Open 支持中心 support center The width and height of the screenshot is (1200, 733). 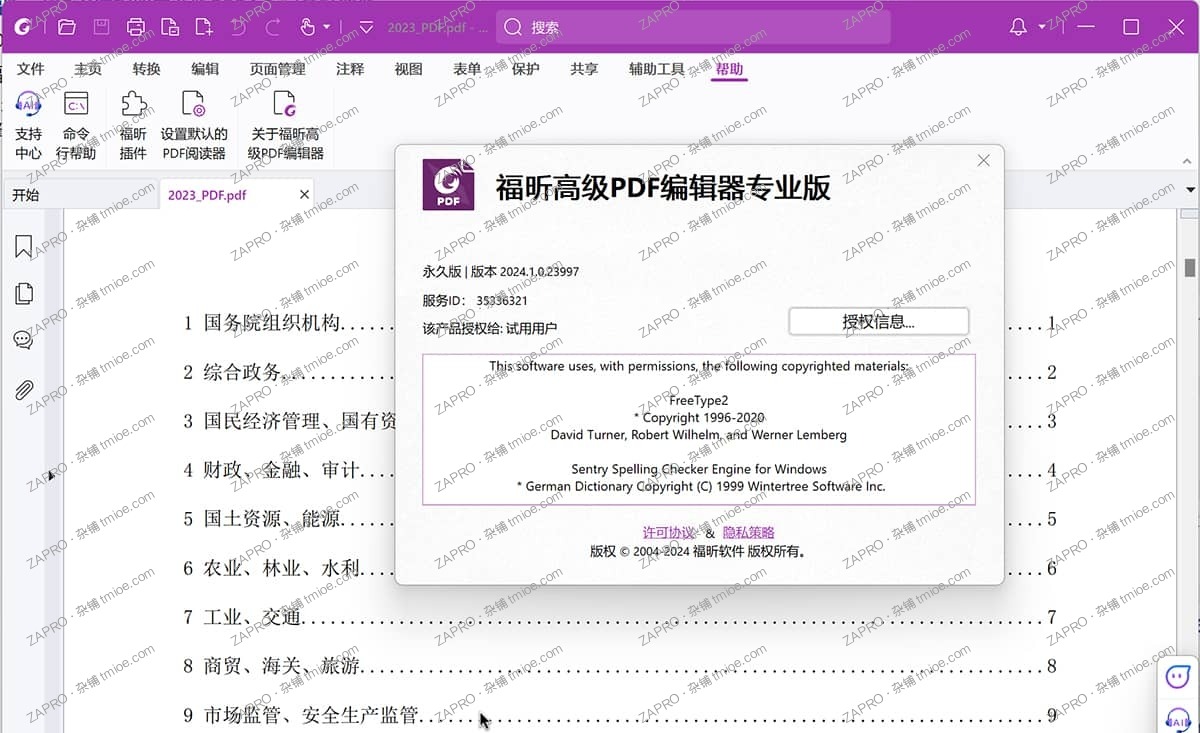pyautogui.click(x=28, y=126)
